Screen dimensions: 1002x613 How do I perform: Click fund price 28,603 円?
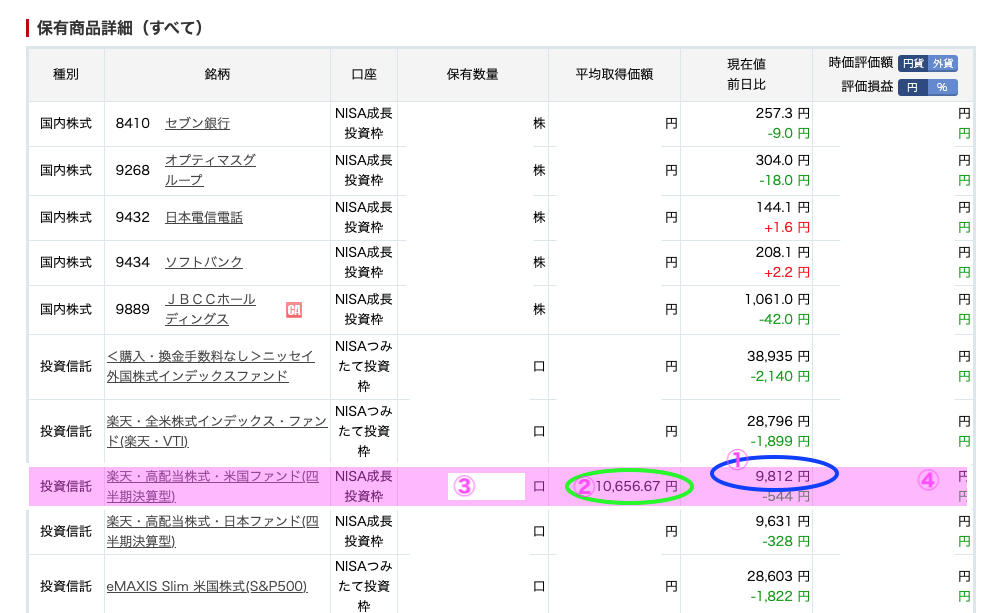[778, 576]
